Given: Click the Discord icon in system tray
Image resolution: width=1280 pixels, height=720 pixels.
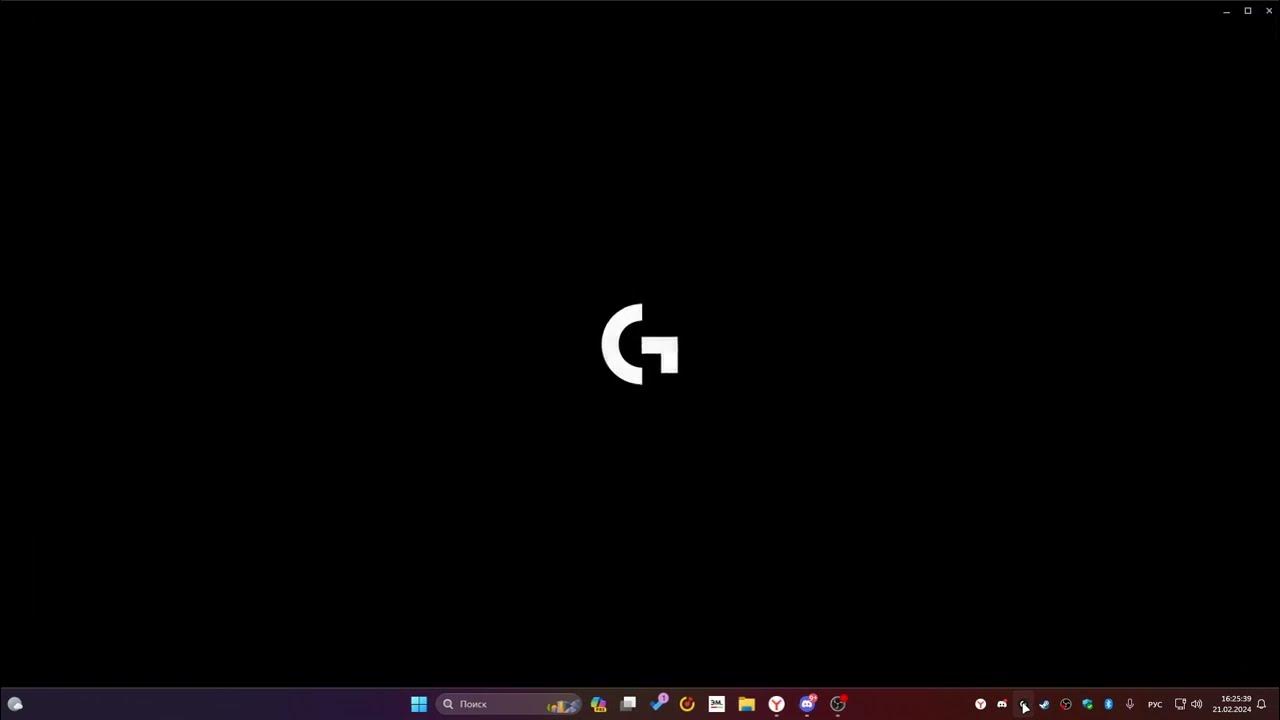Looking at the screenshot, I should (x=1002, y=704).
